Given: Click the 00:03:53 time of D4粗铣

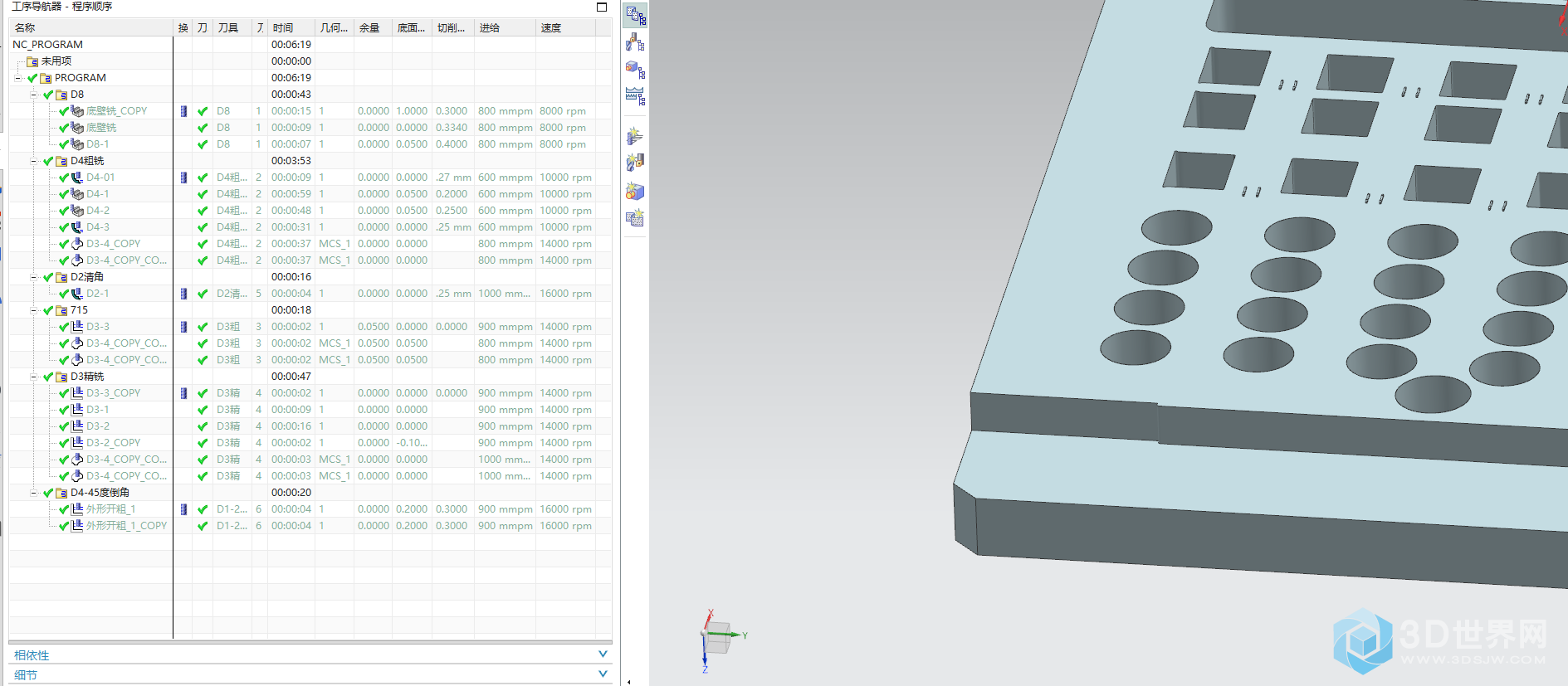Looking at the screenshot, I should click(x=291, y=161).
